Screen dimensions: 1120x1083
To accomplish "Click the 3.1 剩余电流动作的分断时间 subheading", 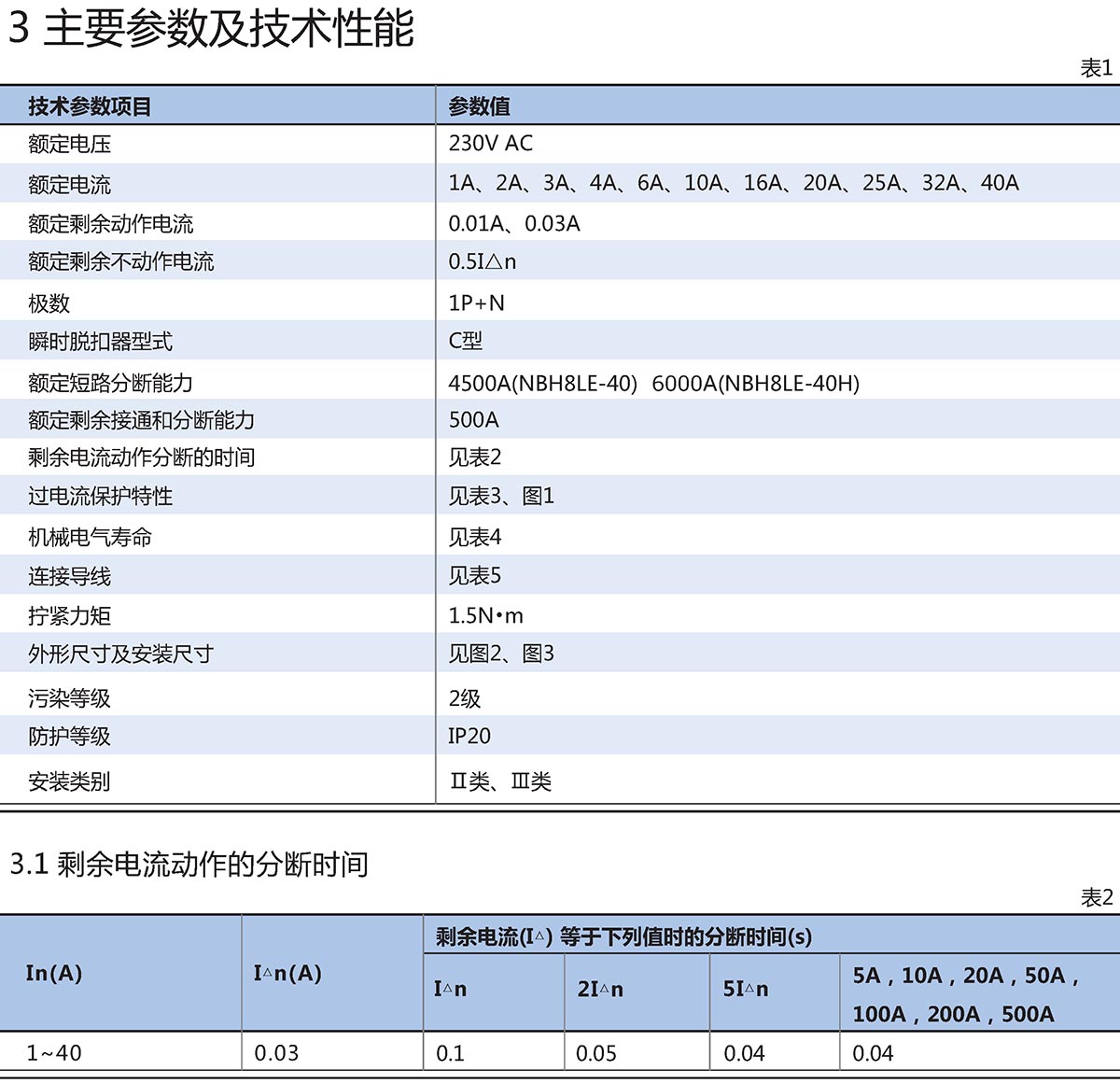I will (x=189, y=865).
